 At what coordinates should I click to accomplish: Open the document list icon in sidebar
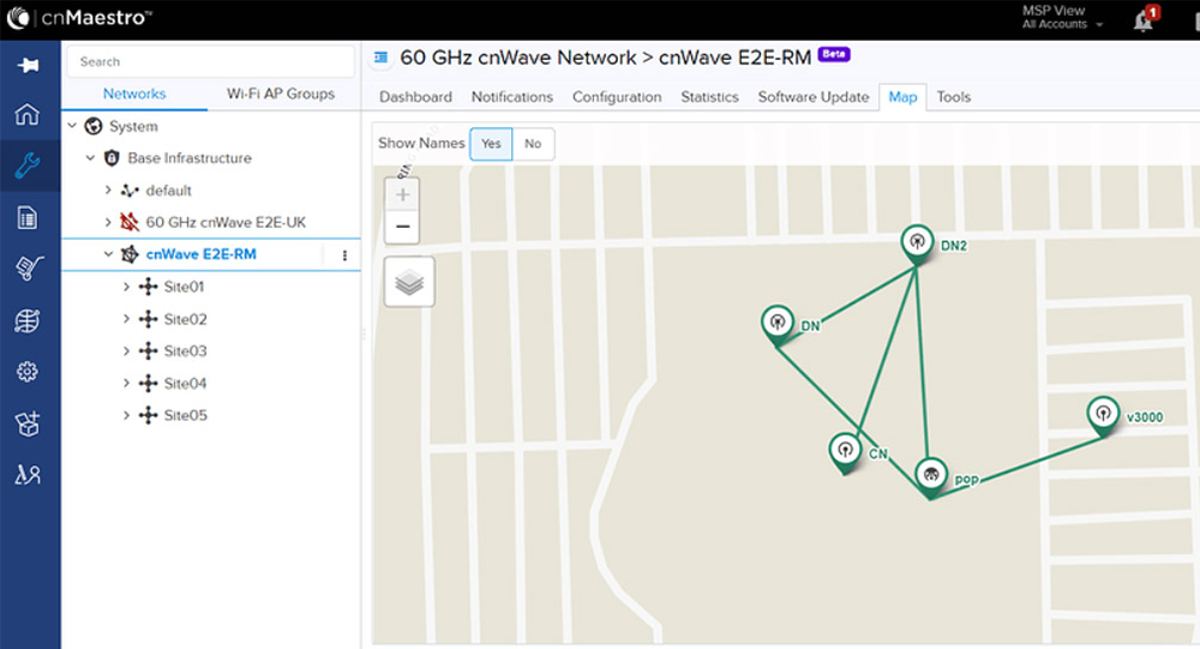click(x=28, y=218)
